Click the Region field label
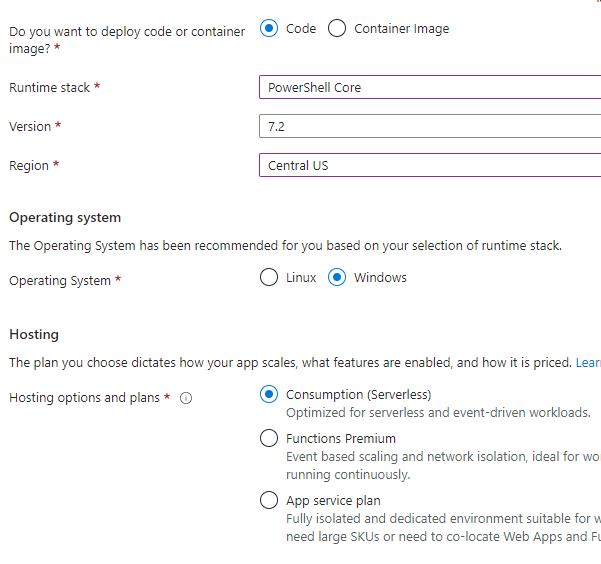This screenshot has height=564, width=601. tap(29, 166)
